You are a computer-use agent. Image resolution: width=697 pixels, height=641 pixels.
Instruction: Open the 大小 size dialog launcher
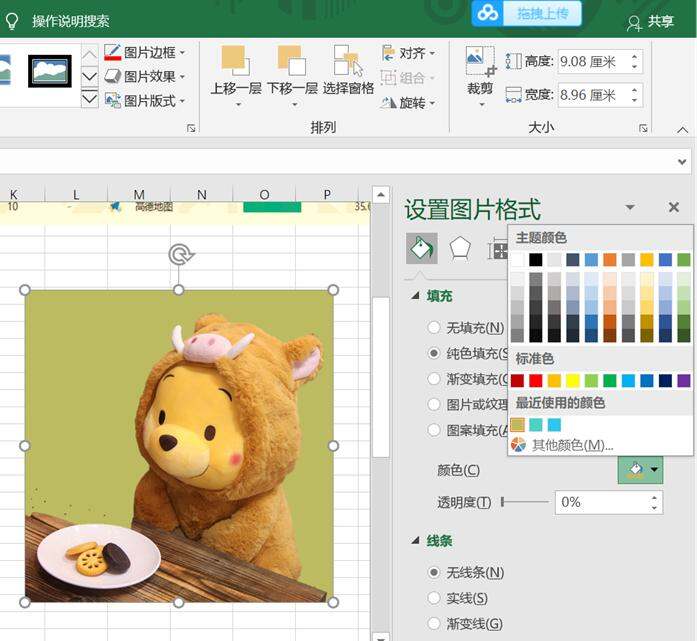643,128
